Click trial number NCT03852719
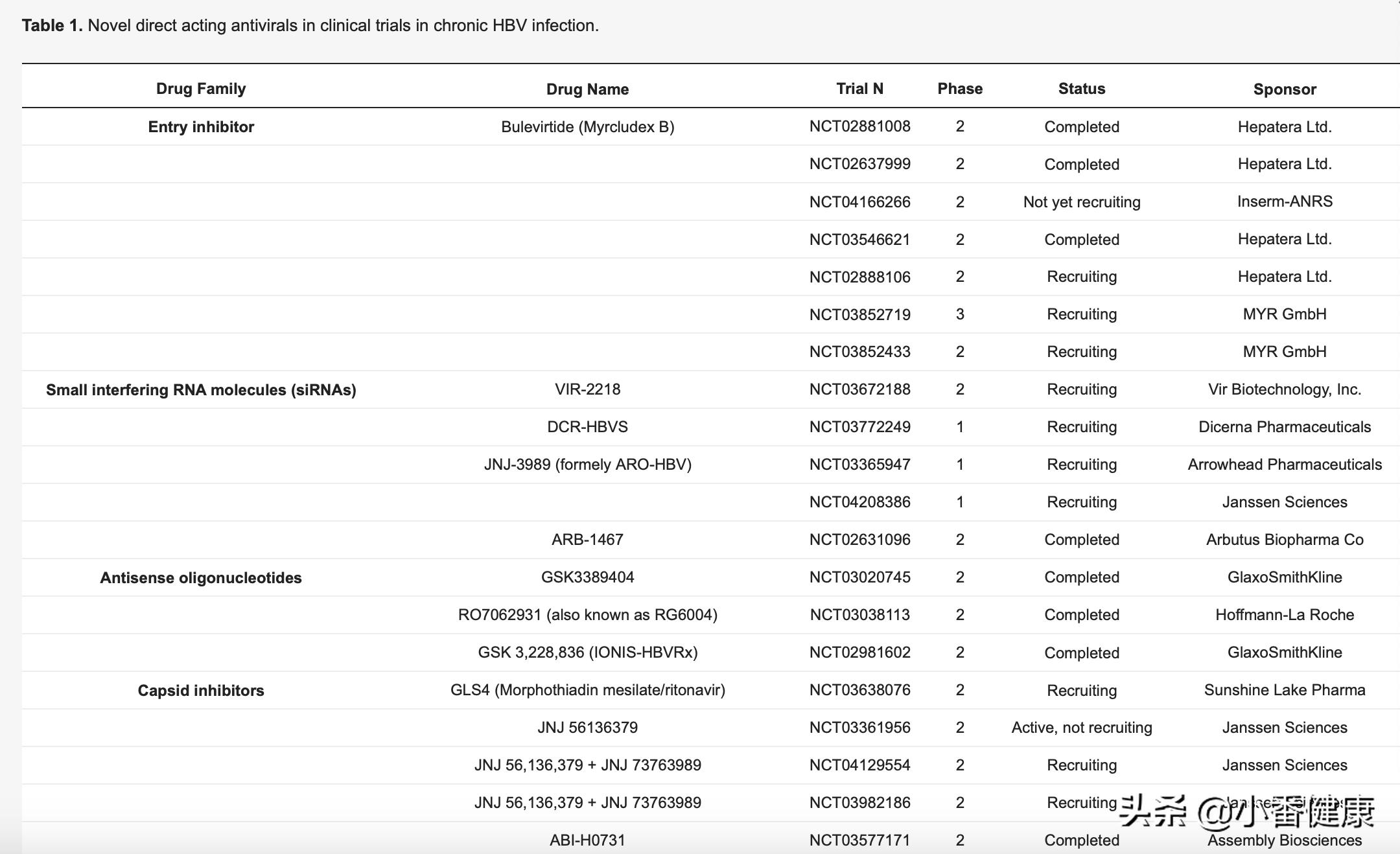Screen dimensions: 1400x854 point(859,314)
